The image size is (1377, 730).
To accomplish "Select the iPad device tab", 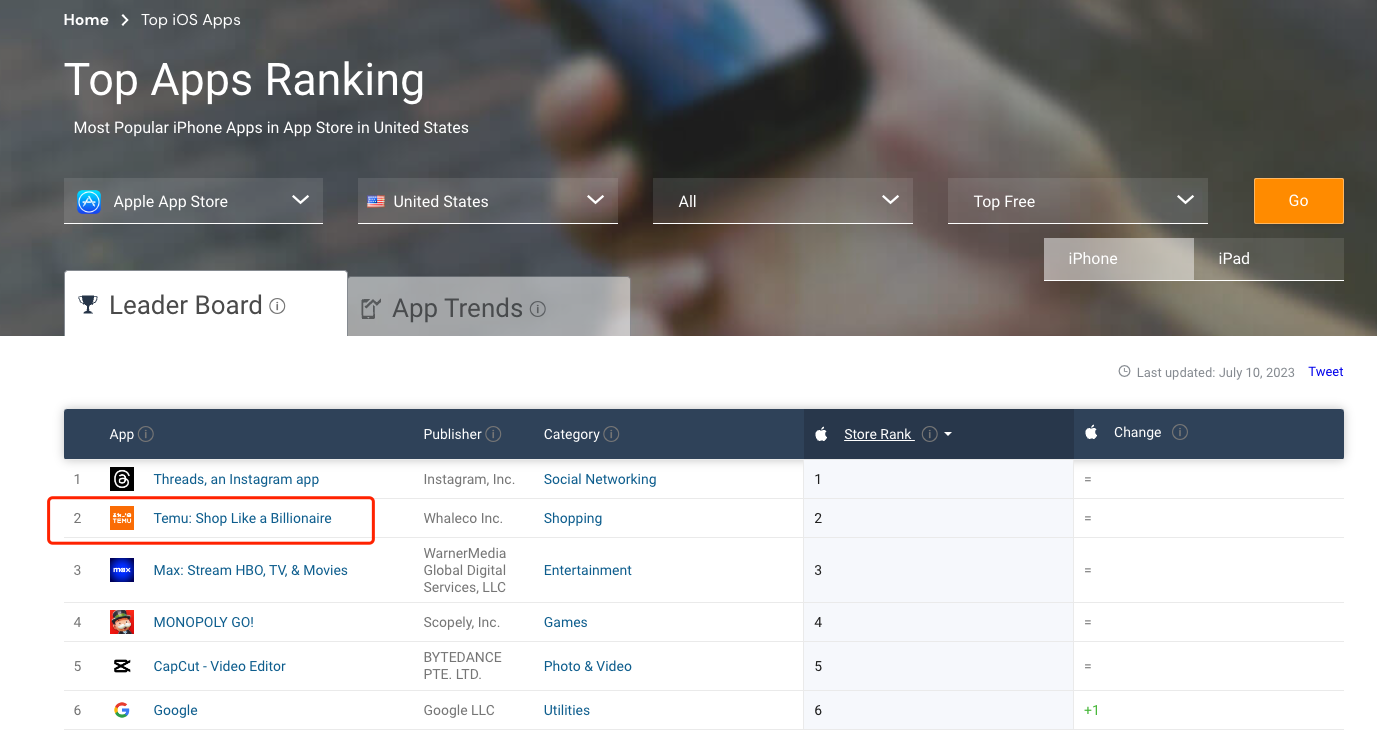I will (1269, 259).
